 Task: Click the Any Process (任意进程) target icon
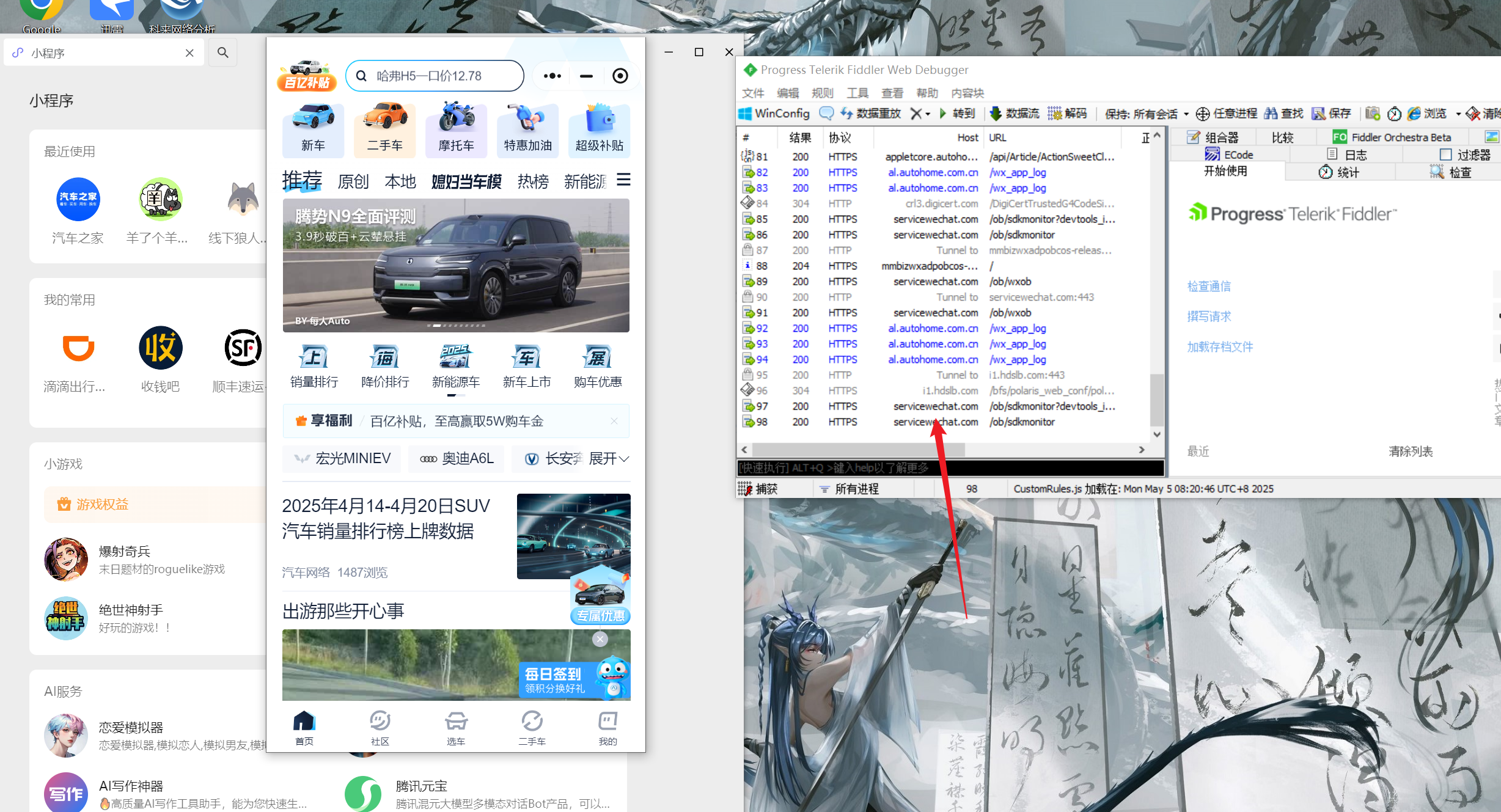pyautogui.click(x=1203, y=114)
